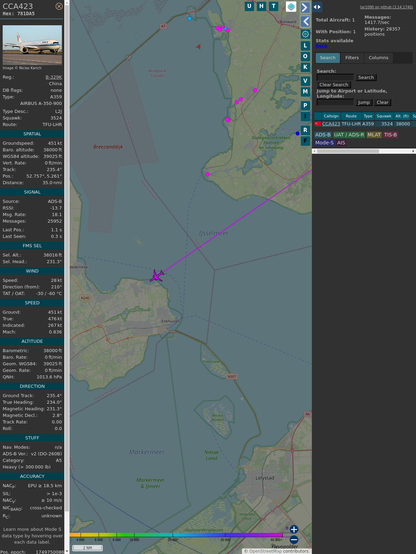The height and width of the screenshot is (554, 416).
Task: Click the Clear Search button
Action: (x=334, y=84)
